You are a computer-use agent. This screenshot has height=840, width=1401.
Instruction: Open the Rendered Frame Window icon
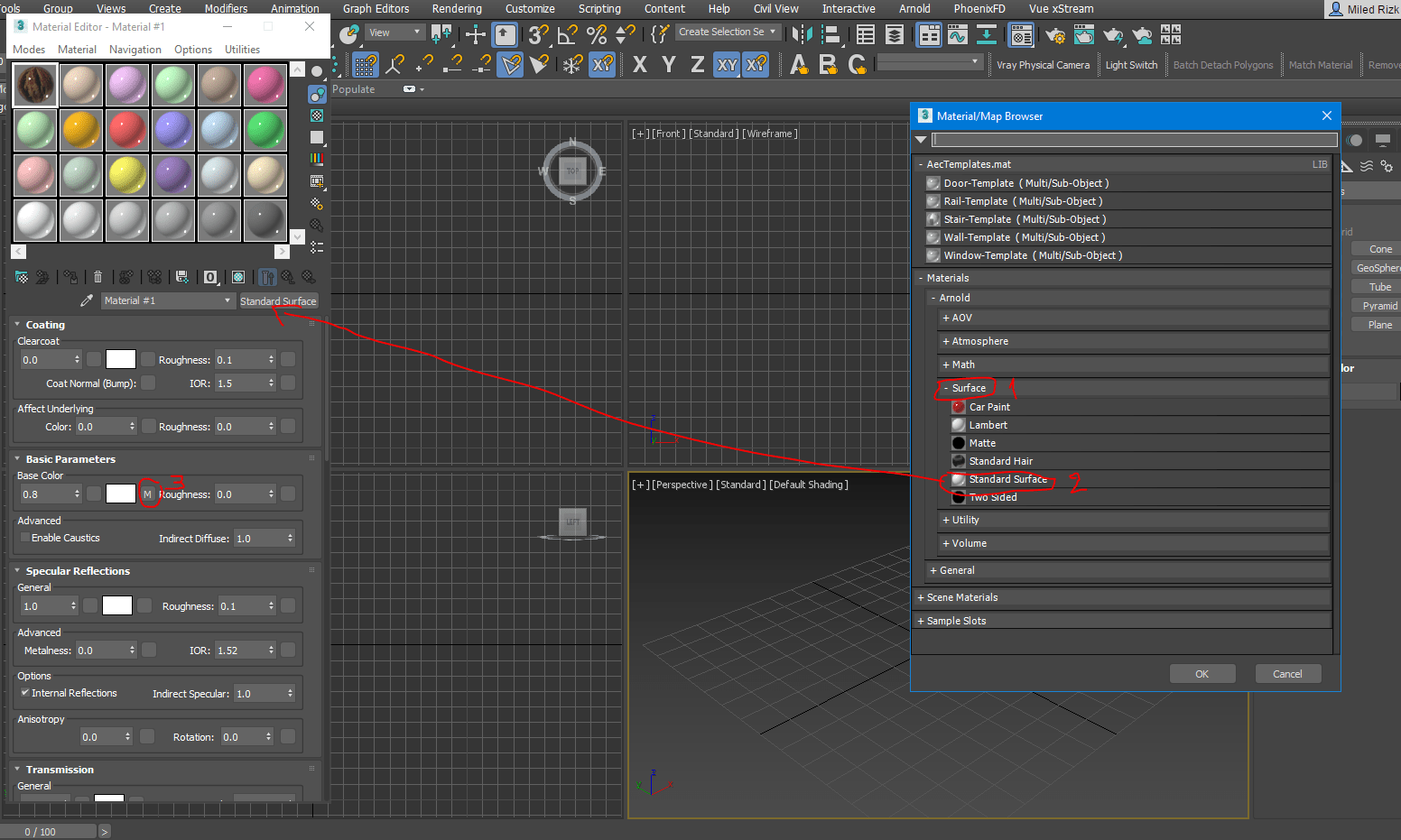point(1083,35)
